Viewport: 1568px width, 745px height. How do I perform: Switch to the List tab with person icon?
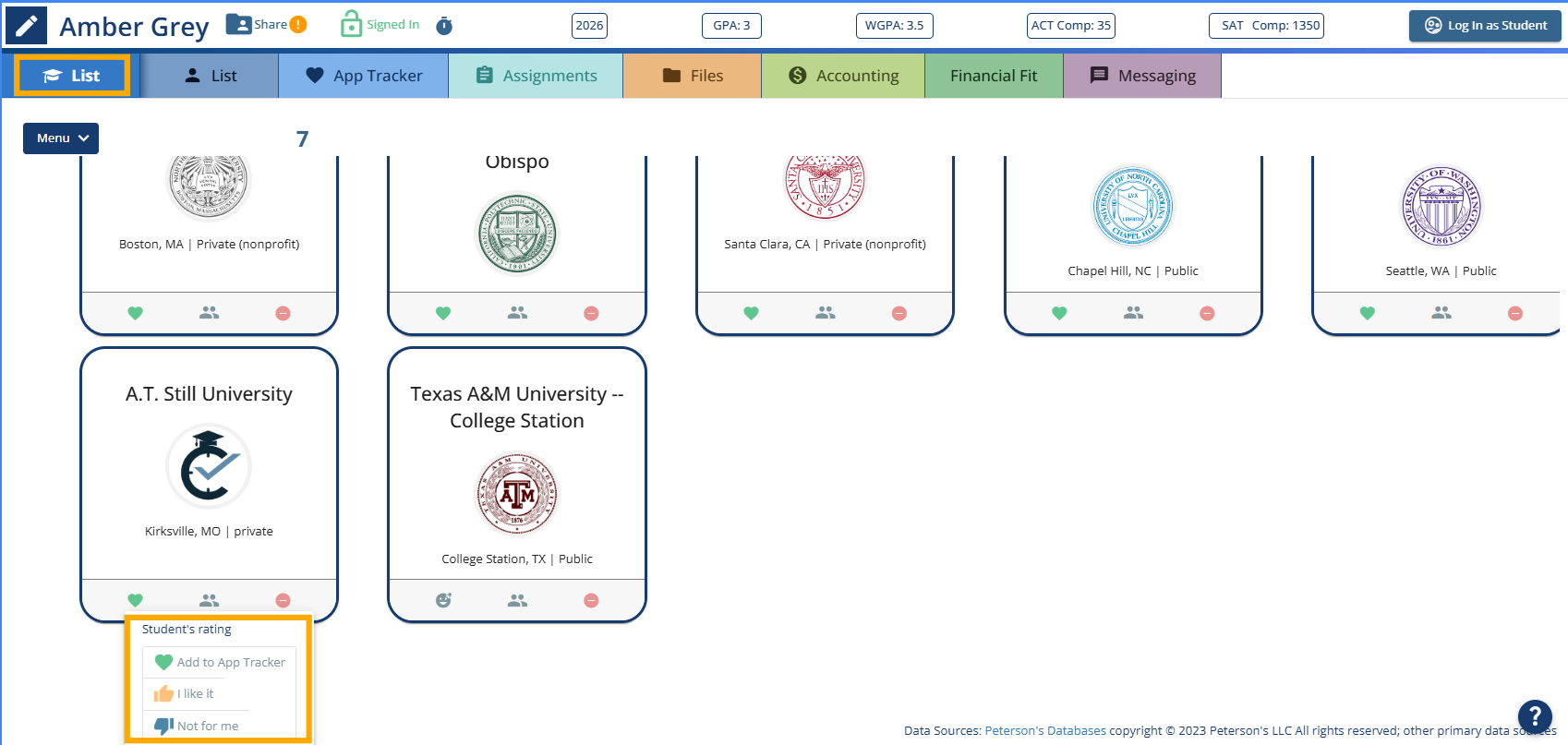(211, 76)
